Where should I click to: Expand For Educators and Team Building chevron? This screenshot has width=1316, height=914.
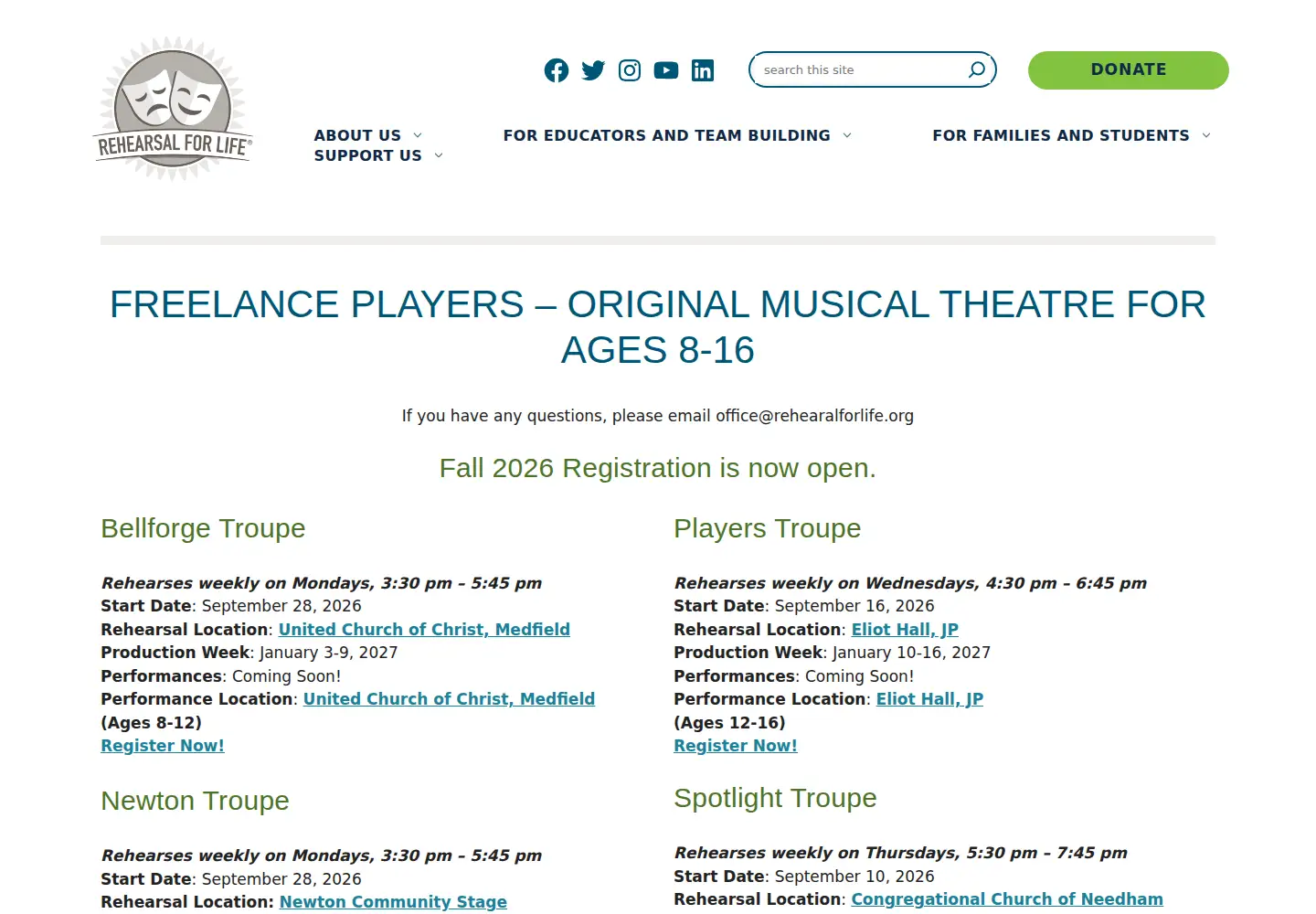847,135
